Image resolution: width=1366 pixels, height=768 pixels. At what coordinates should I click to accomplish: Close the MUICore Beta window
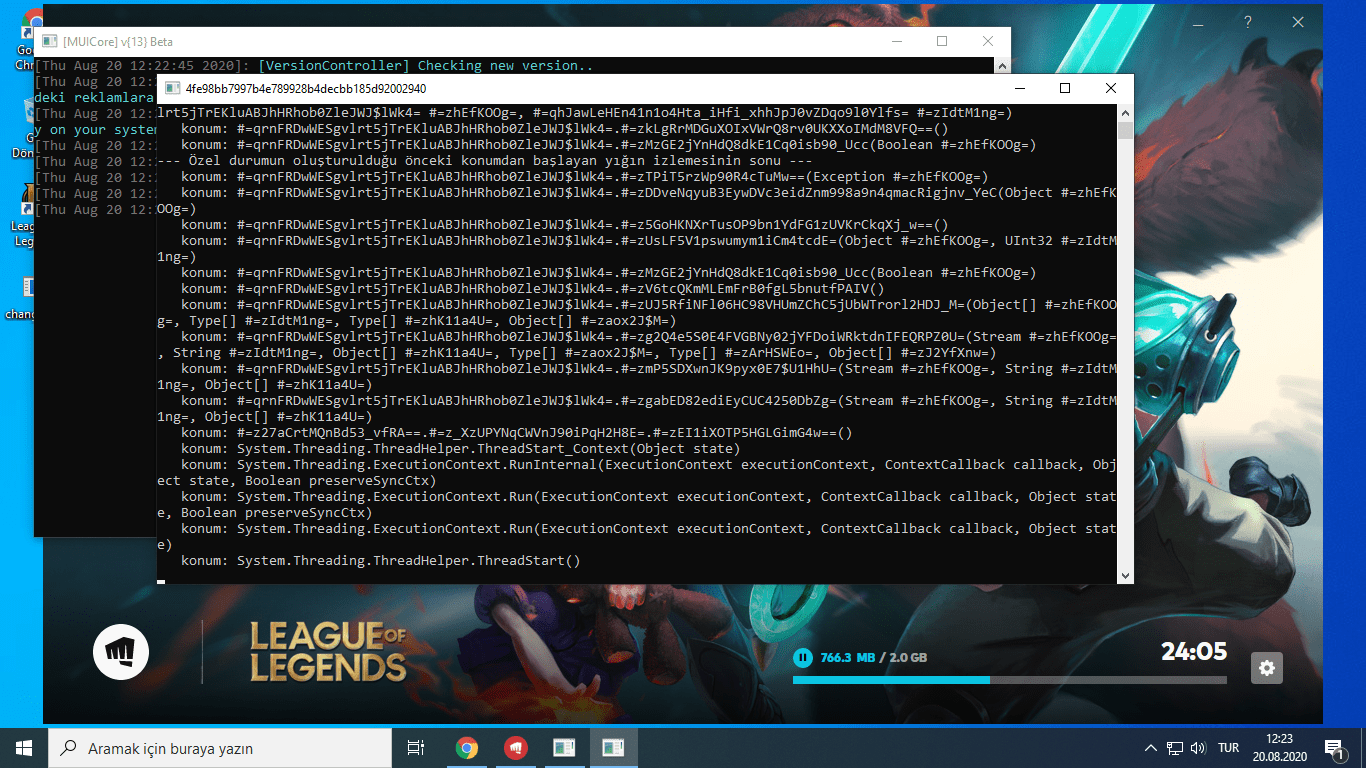(x=988, y=41)
